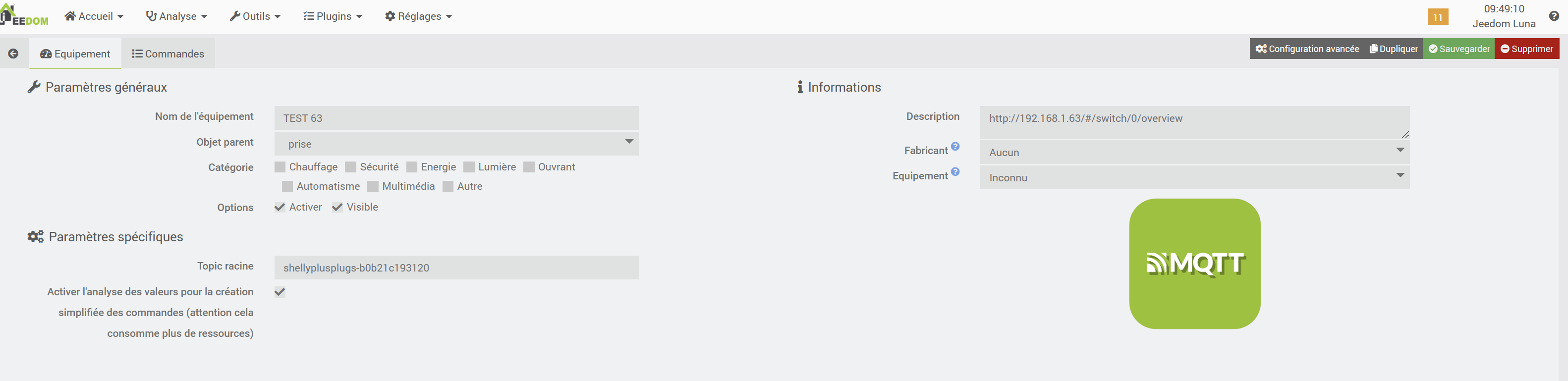Click the clock showing 09:49:10
1568x381 pixels.
coord(1504,9)
